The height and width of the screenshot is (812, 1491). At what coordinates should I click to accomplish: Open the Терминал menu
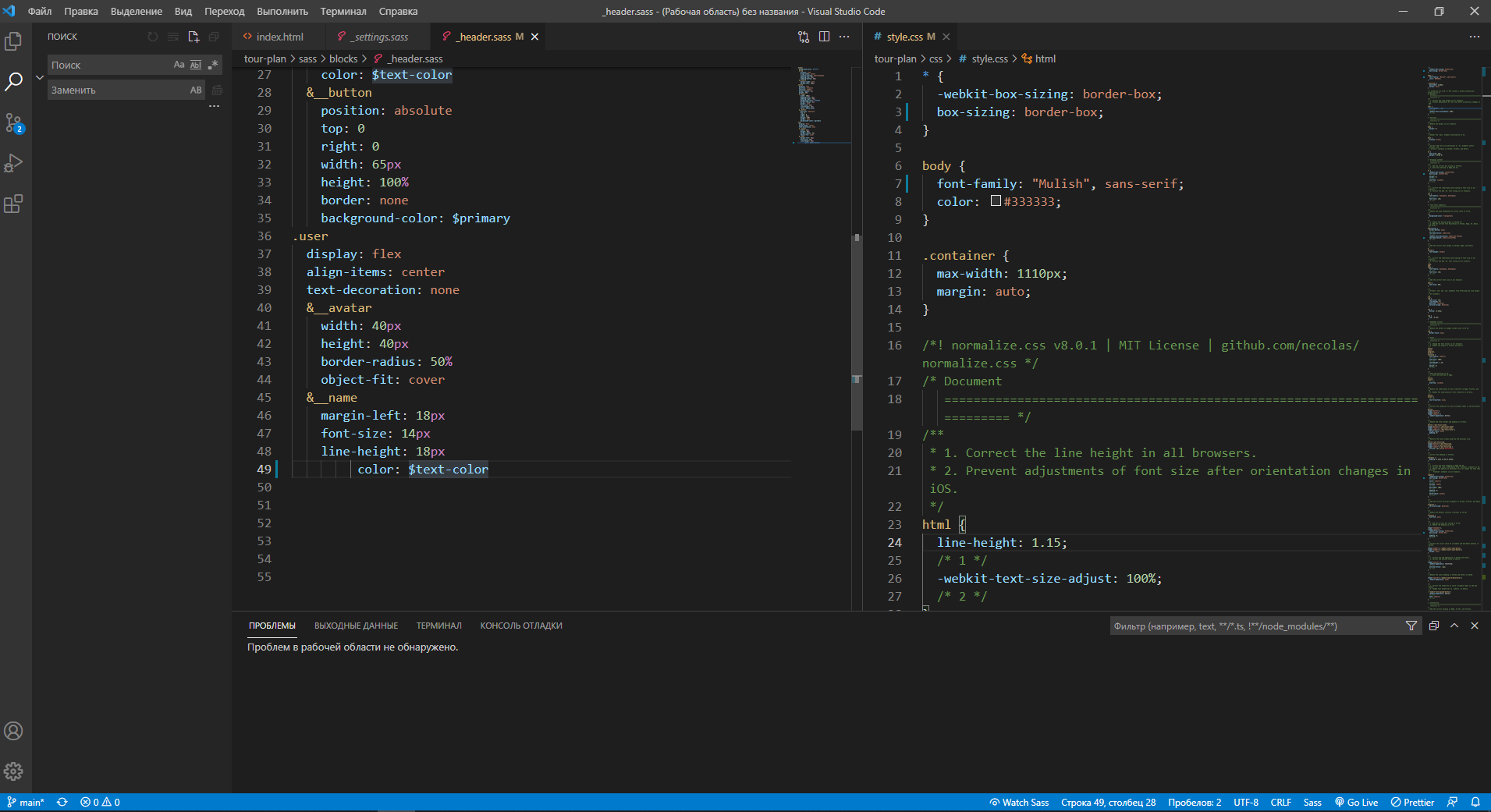(343, 11)
